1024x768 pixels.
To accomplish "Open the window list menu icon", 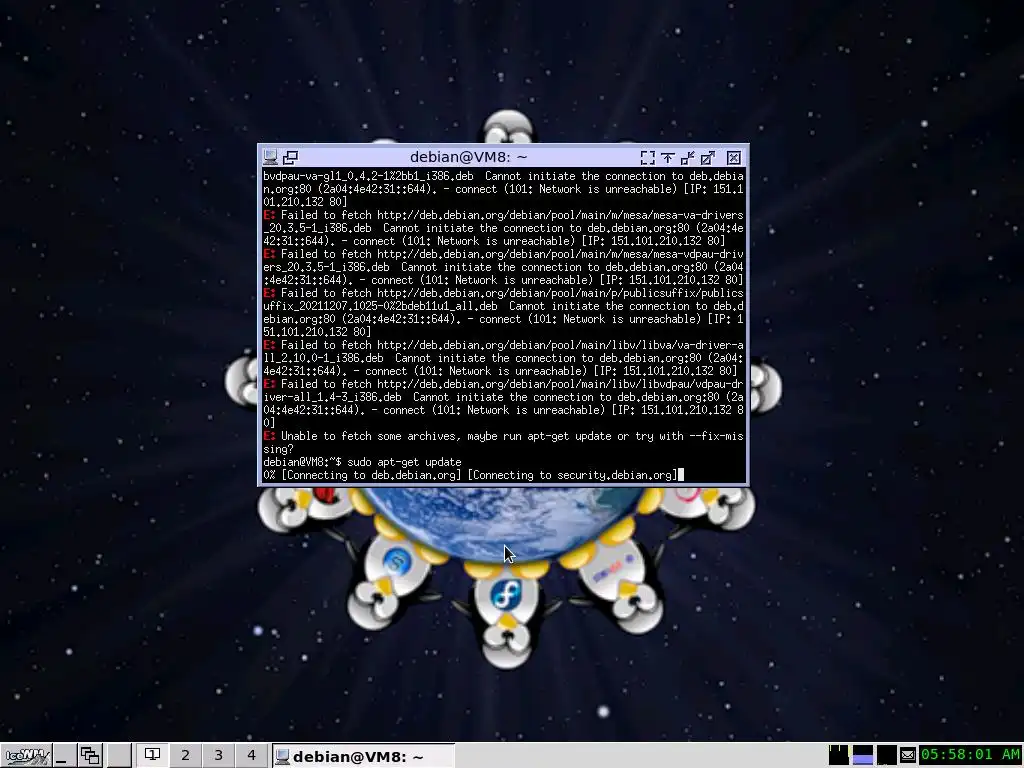I will 89,756.
